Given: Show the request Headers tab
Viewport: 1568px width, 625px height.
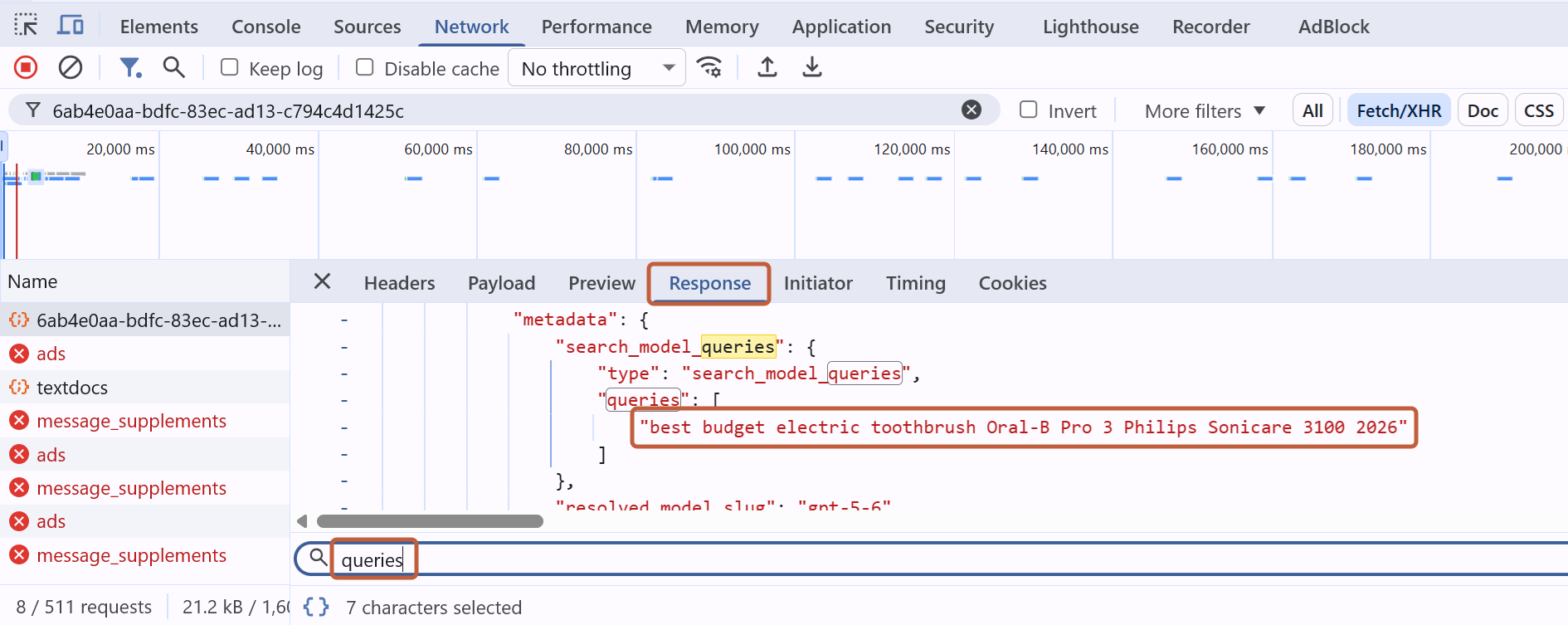Looking at the screenshot, I should coord(399,283).
